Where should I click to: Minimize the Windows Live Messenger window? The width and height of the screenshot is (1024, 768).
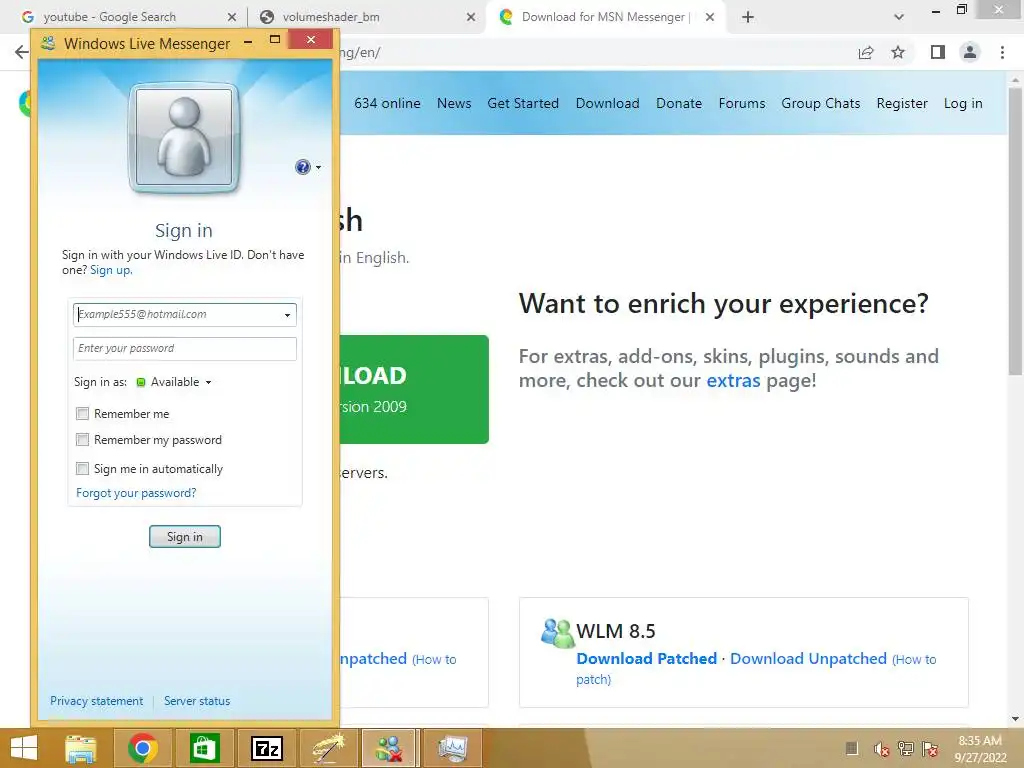[248, 41]
